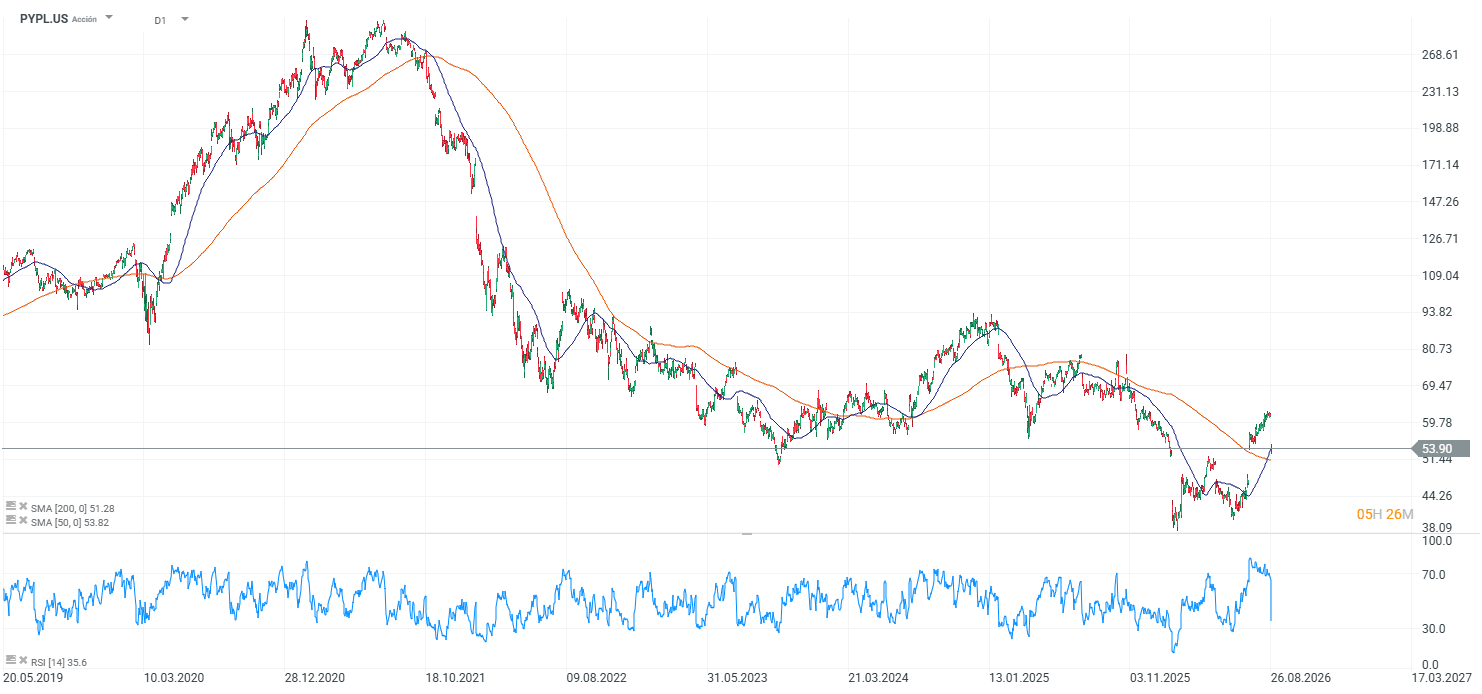Click the 147.26 price axis label

(x=1439, y=202)
